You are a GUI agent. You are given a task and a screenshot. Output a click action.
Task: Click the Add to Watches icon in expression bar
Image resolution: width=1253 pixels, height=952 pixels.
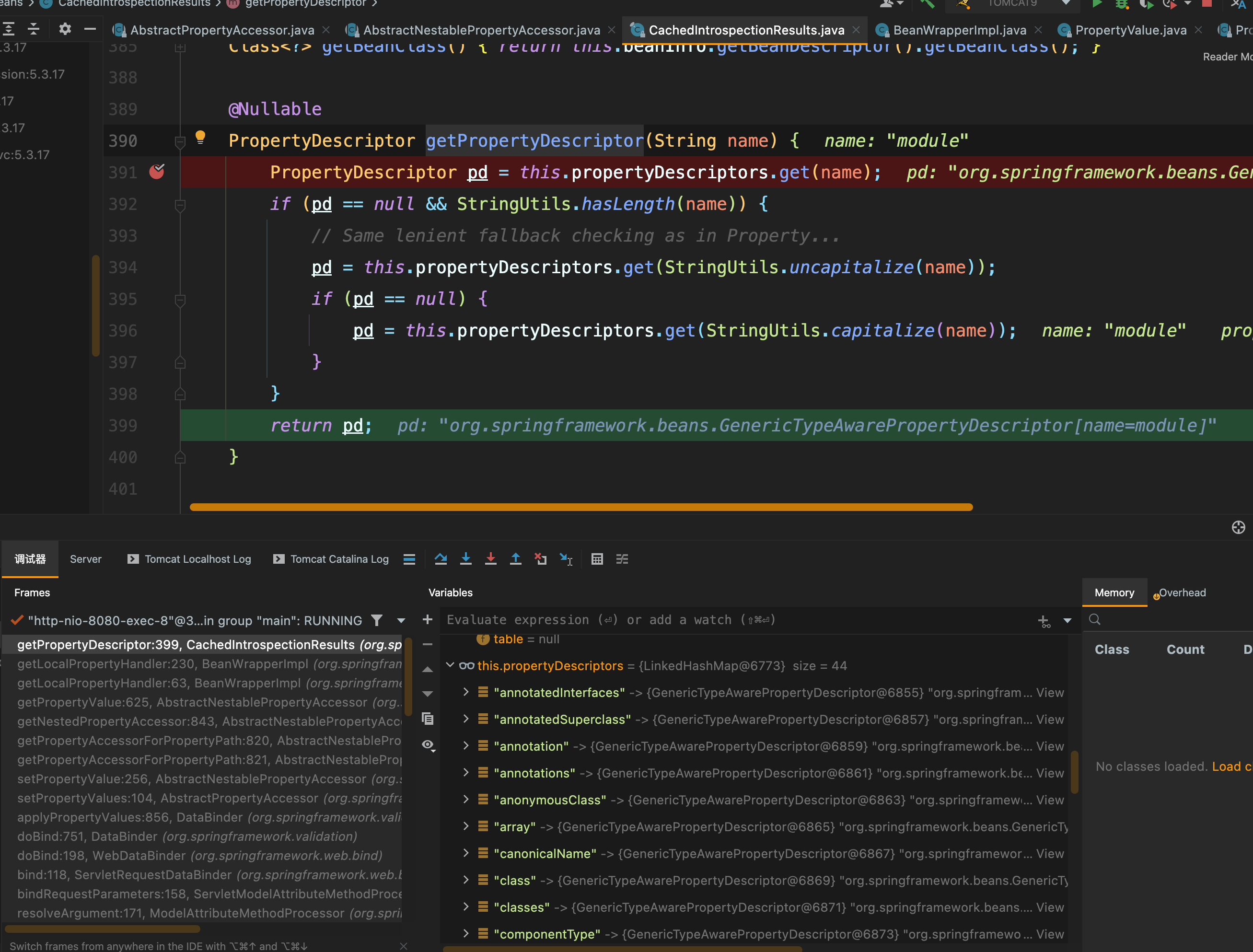click(x=1044, y=621)
